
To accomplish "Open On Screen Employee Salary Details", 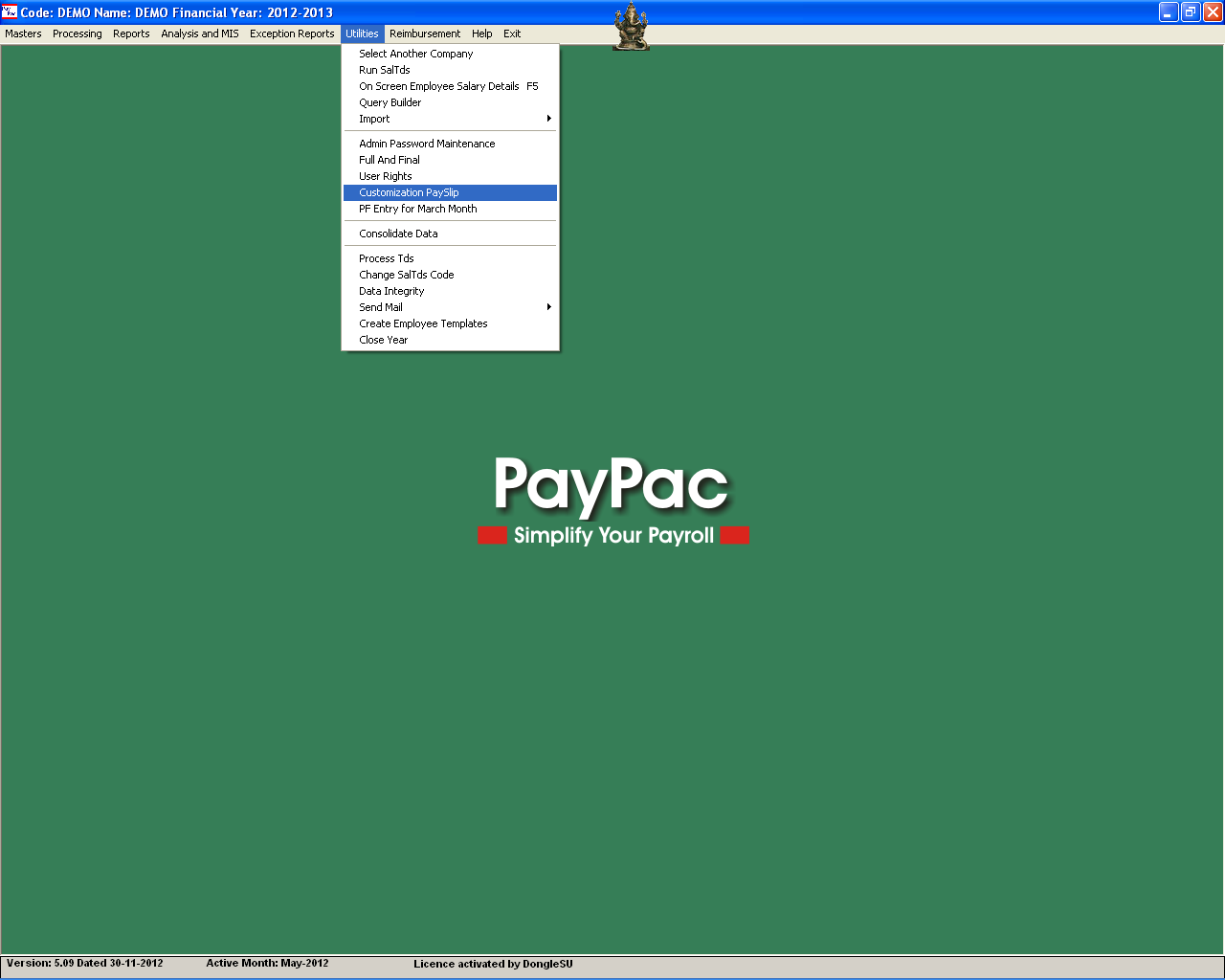I will click(x=450, y=86).
